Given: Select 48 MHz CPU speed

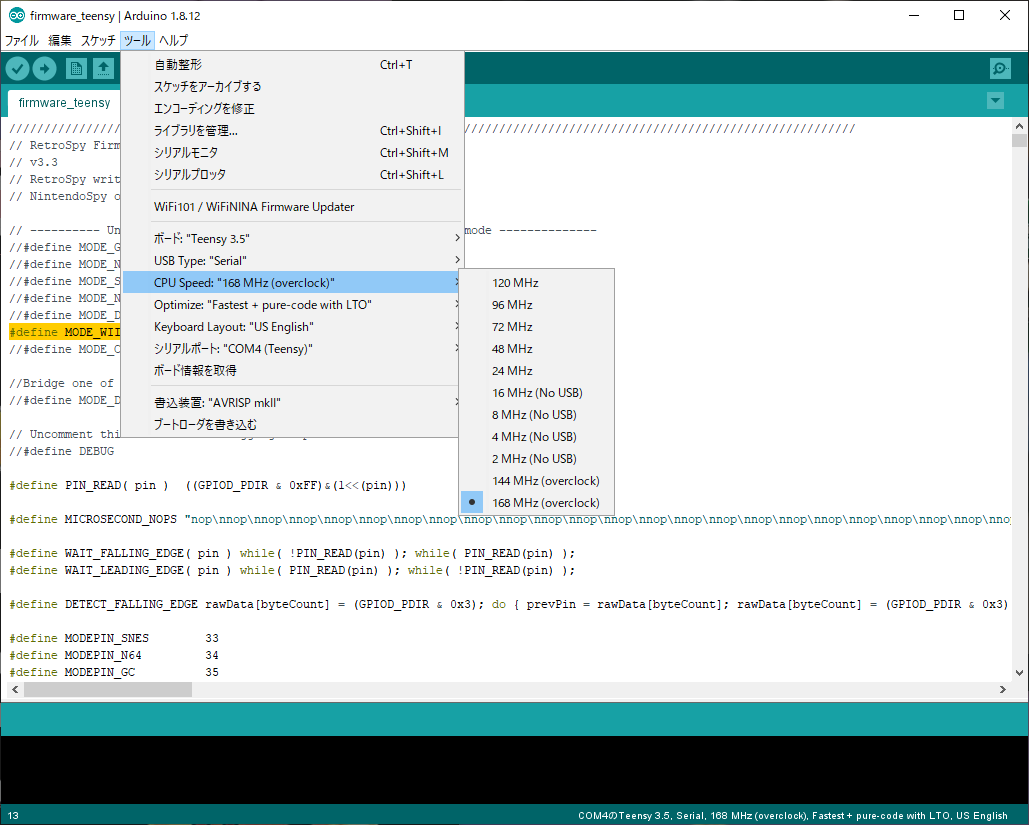Looking at the screenshot, I should [537, 349].
